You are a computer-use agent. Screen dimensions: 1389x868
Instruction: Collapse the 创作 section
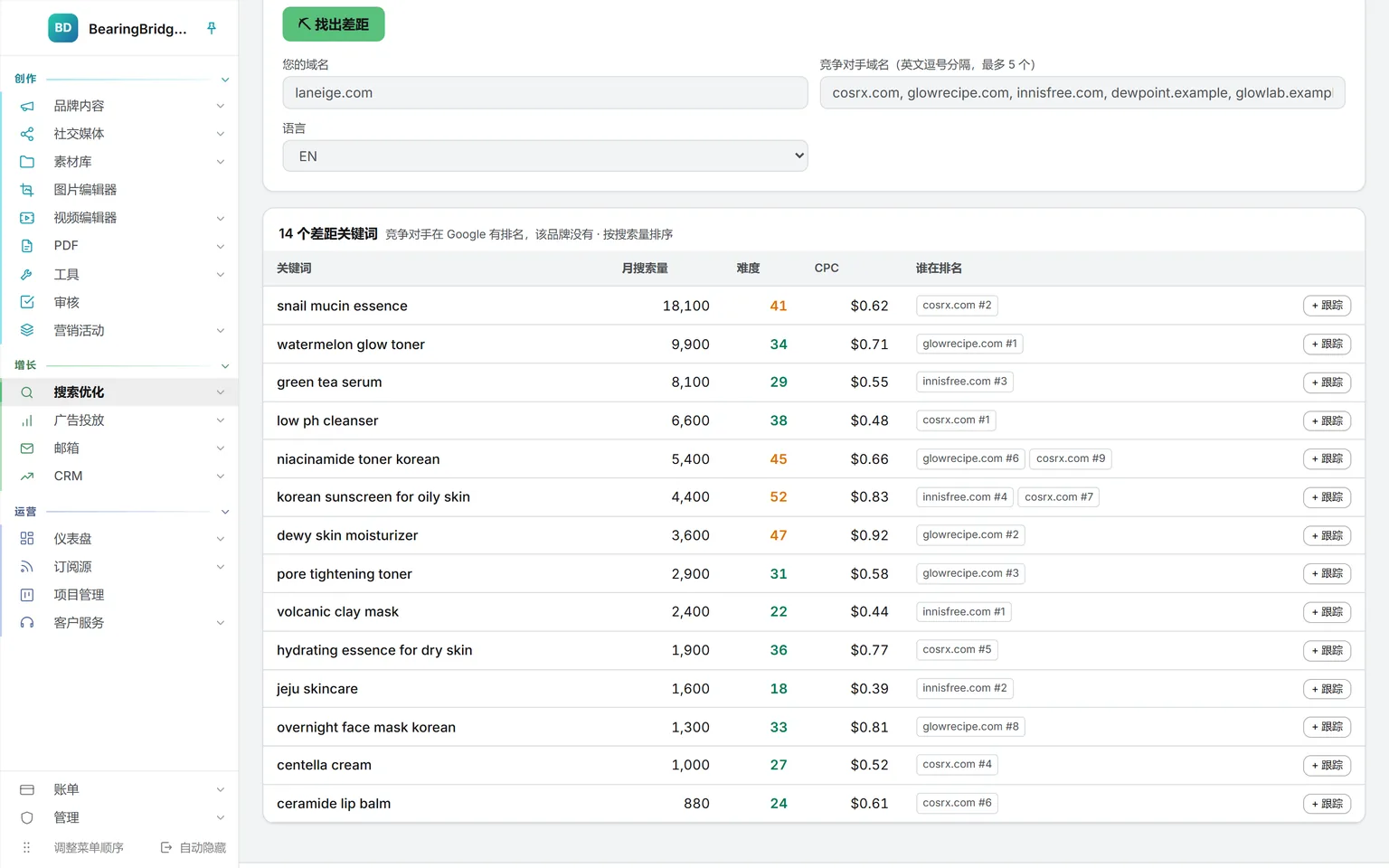tap(225, 80)
